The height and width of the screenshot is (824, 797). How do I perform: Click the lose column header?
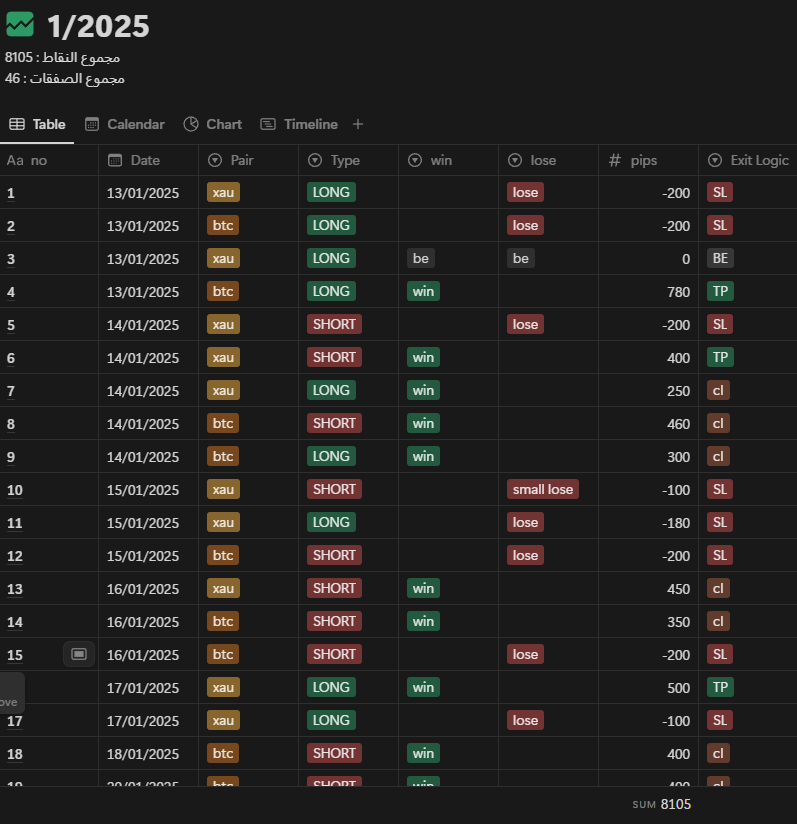click(x=543, y=160)
